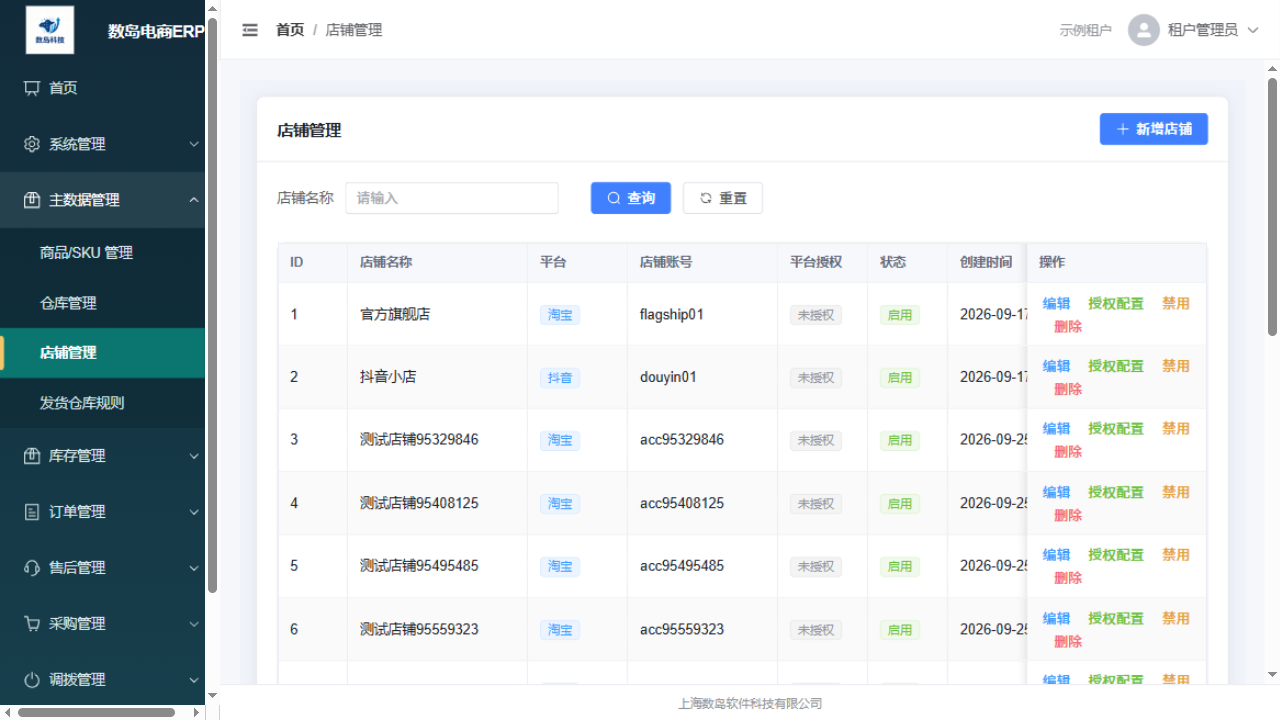Click 编辑 for 官方旗舰店

pos(1056,303)
